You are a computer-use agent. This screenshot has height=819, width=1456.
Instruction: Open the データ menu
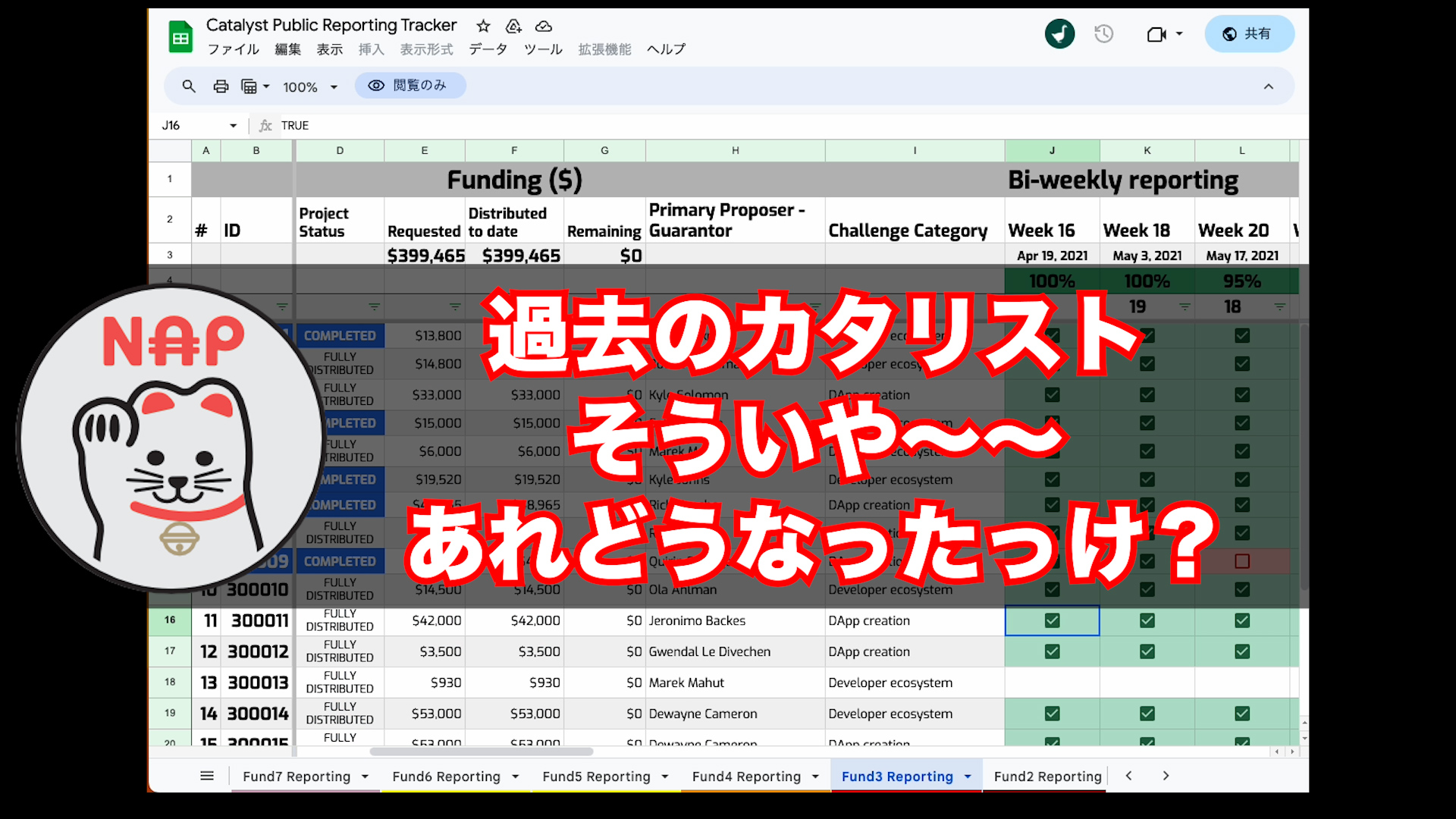[x=488, y=49]
